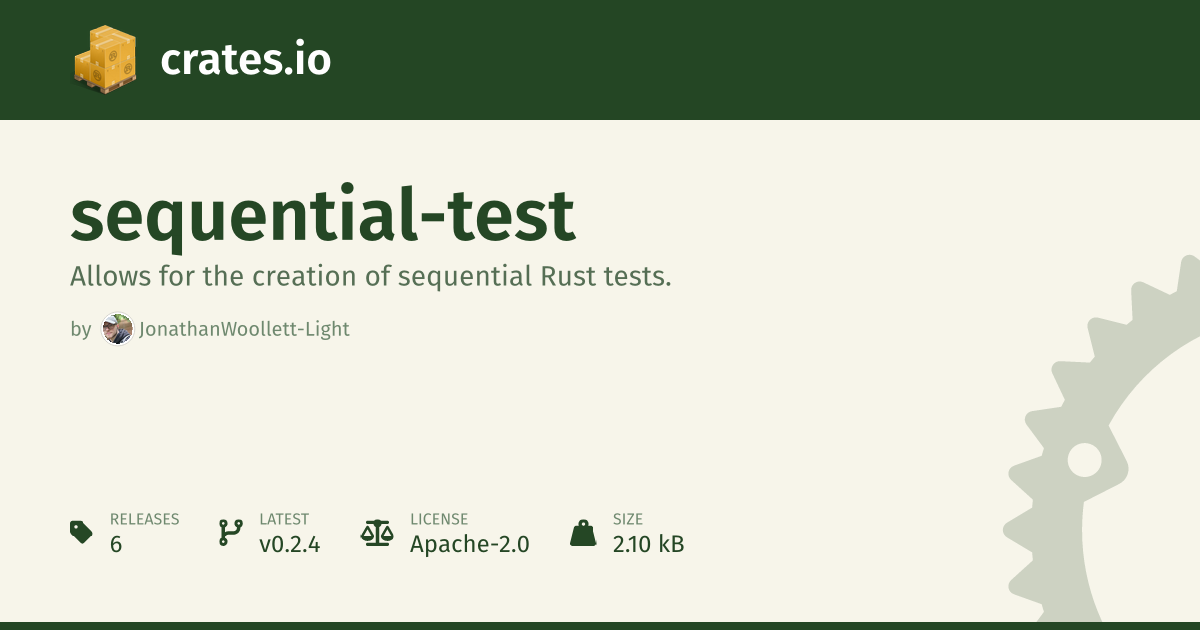Screen dimensions: 1200x630
Task: Click the word "by" before the author
Action: point(80,329)
